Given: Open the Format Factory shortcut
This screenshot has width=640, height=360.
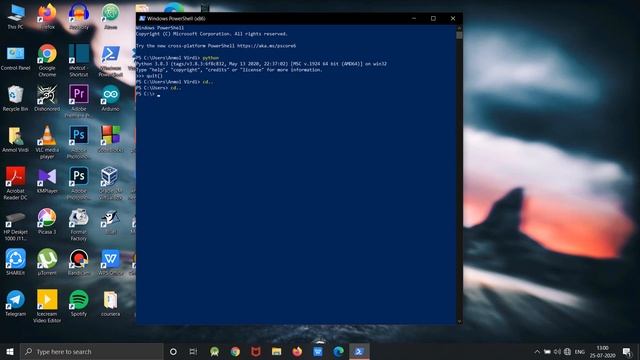Looking at the screenshot, I should point(79,224).
